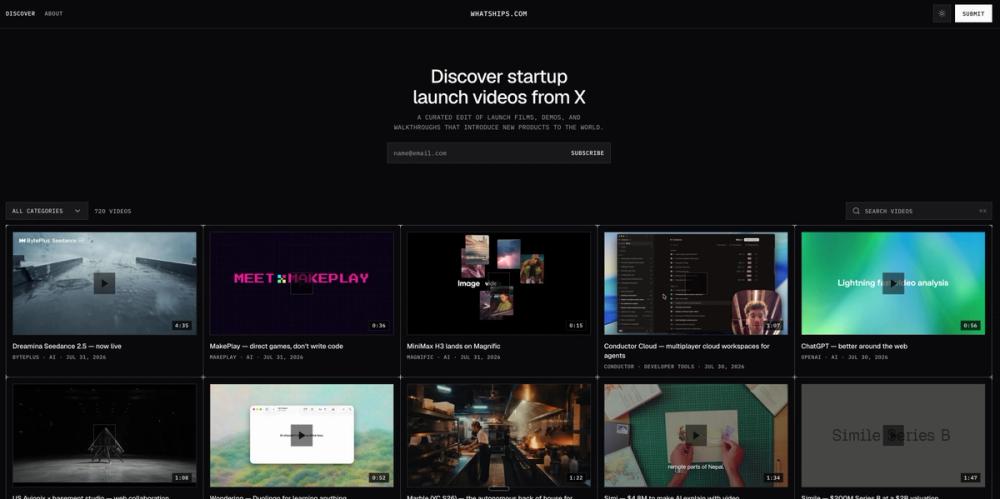Click the Subscribe button
The height and width of the screenshot is (499, 1000).
tap(587, 153)
